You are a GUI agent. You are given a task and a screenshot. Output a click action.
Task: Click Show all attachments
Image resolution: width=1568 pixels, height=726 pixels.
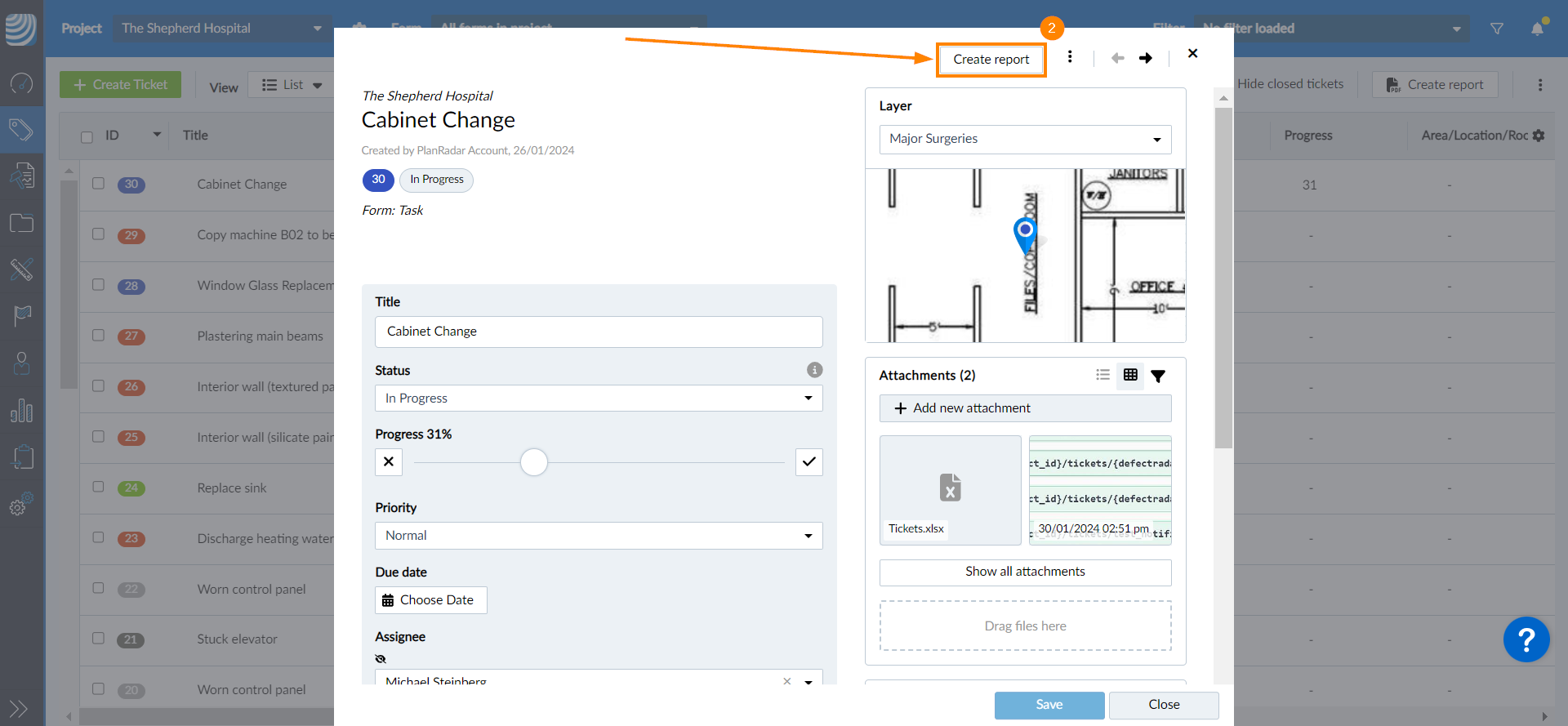click(1025, 572)
